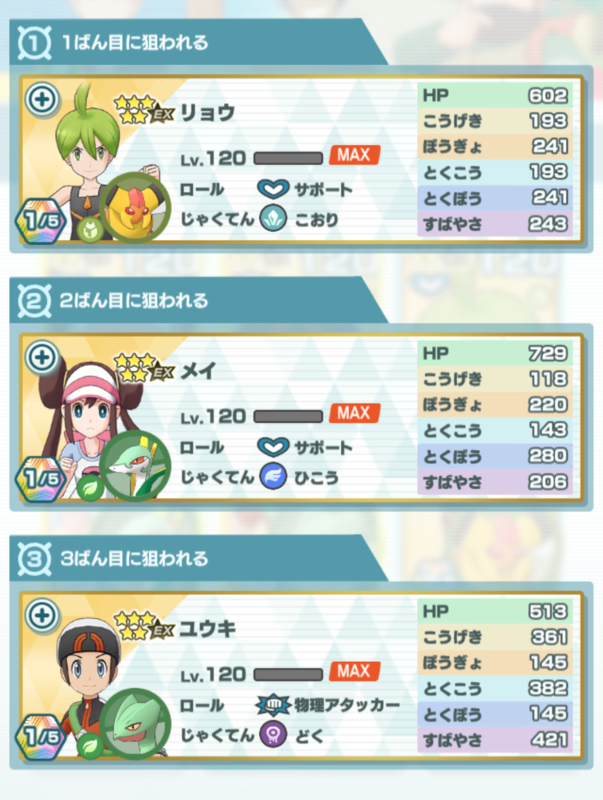Screen dimensions: 603x800
Task: Tap the Sceptile partner icon of ユウキ
Action: click(x=135, y=724)
